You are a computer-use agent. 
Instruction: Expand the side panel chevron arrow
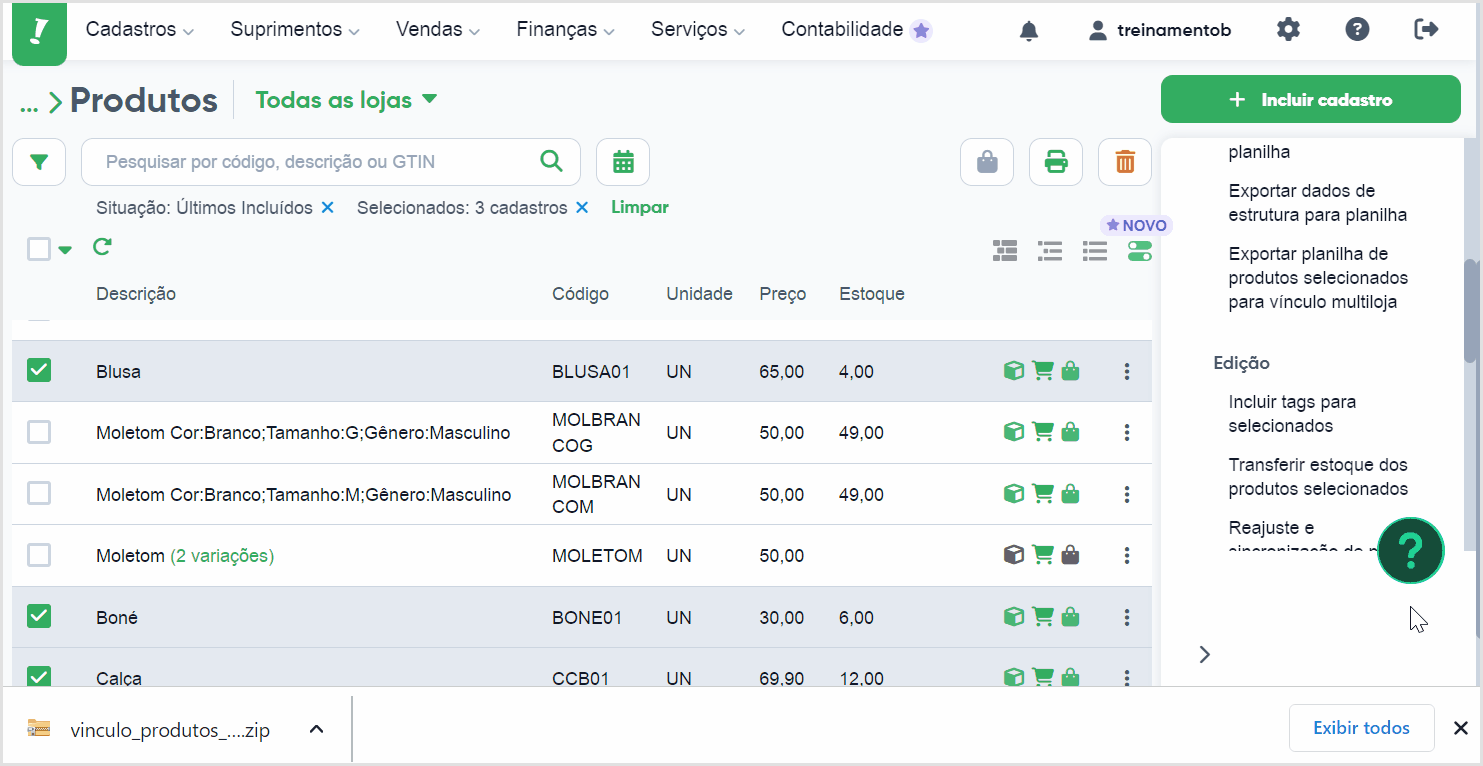pyautogui.click(x=1205, y=654)
